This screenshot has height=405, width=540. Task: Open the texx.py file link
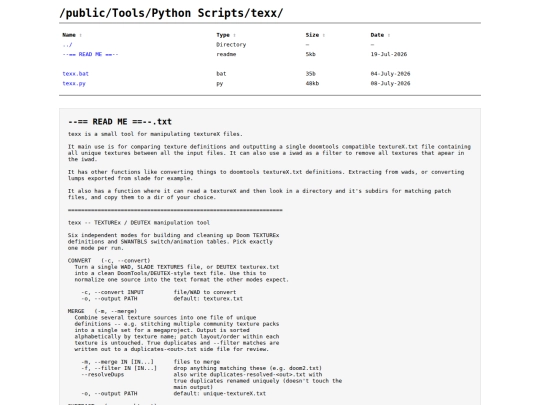[74, 83]
